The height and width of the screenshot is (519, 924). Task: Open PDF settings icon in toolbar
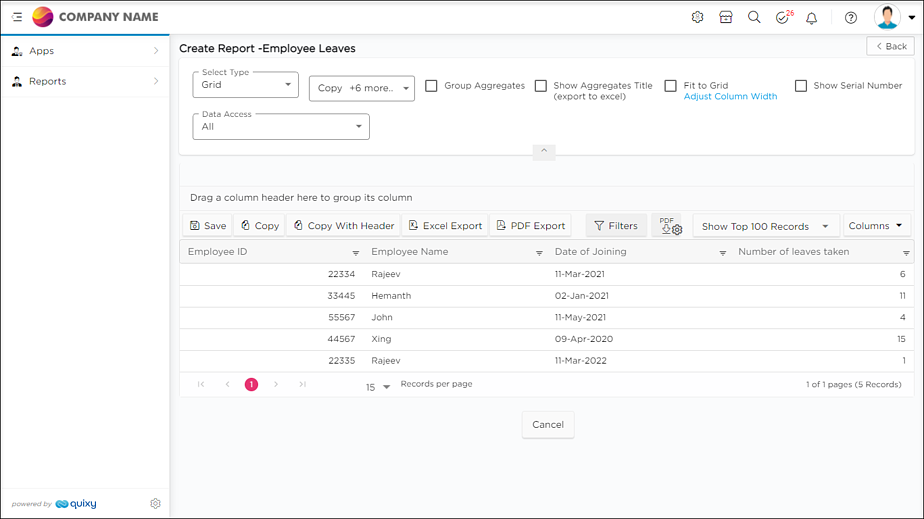pyautogui.click(x=670, y=226)
